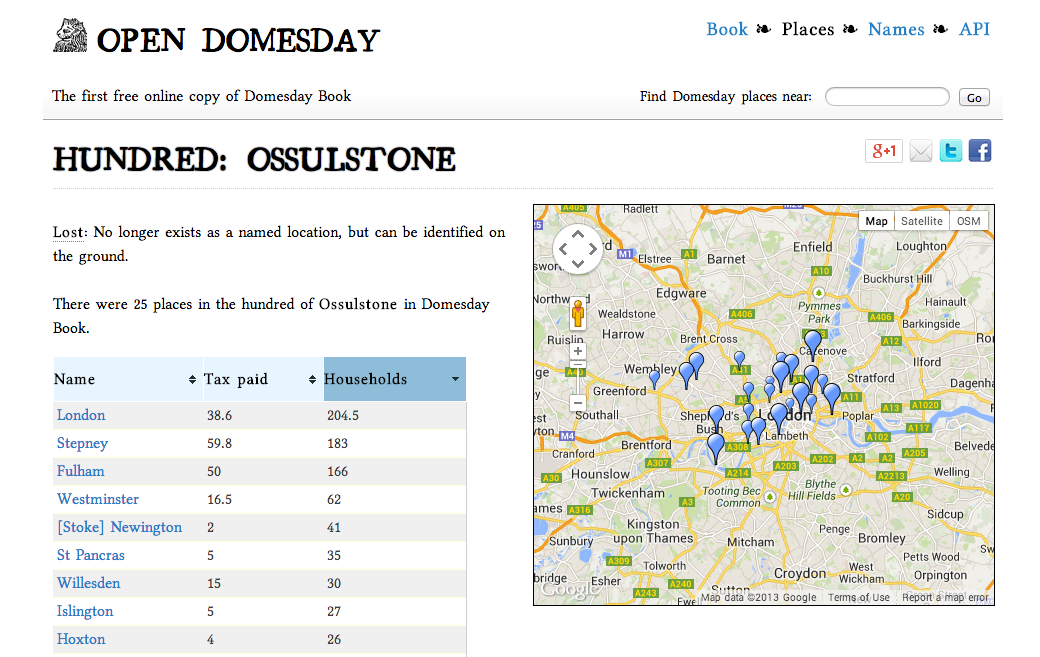Focus the Find Domesday places near field

pyautogui.click(x=887, y=97)
